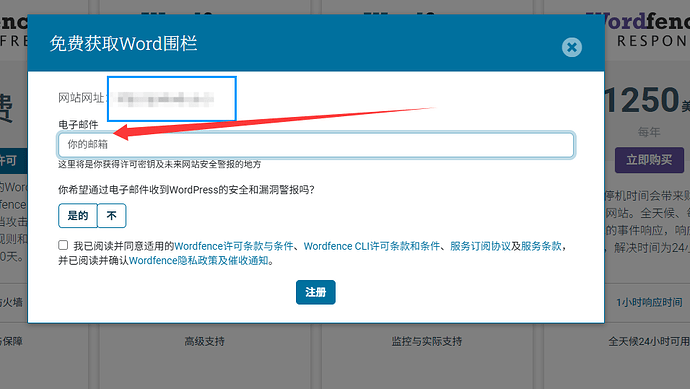Focus the 你的邮箱 email input field
This screenshot has height=389, width=690.
(316, 145)
